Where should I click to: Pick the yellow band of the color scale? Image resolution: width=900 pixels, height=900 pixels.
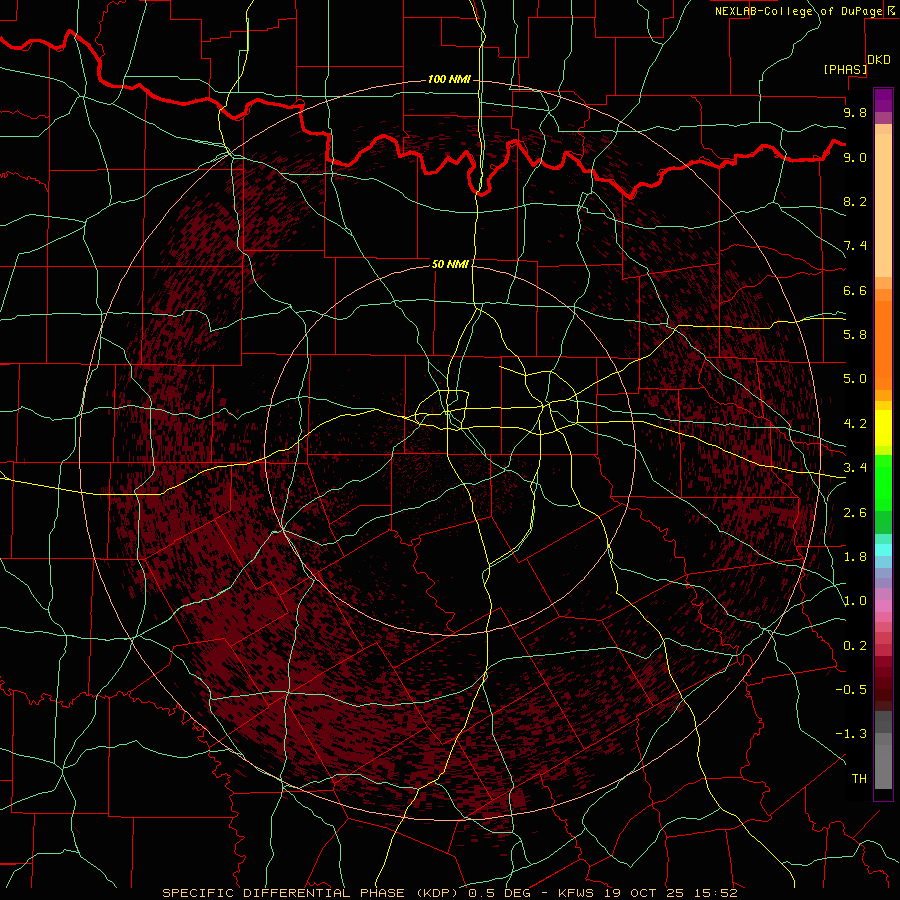[883, 428]
